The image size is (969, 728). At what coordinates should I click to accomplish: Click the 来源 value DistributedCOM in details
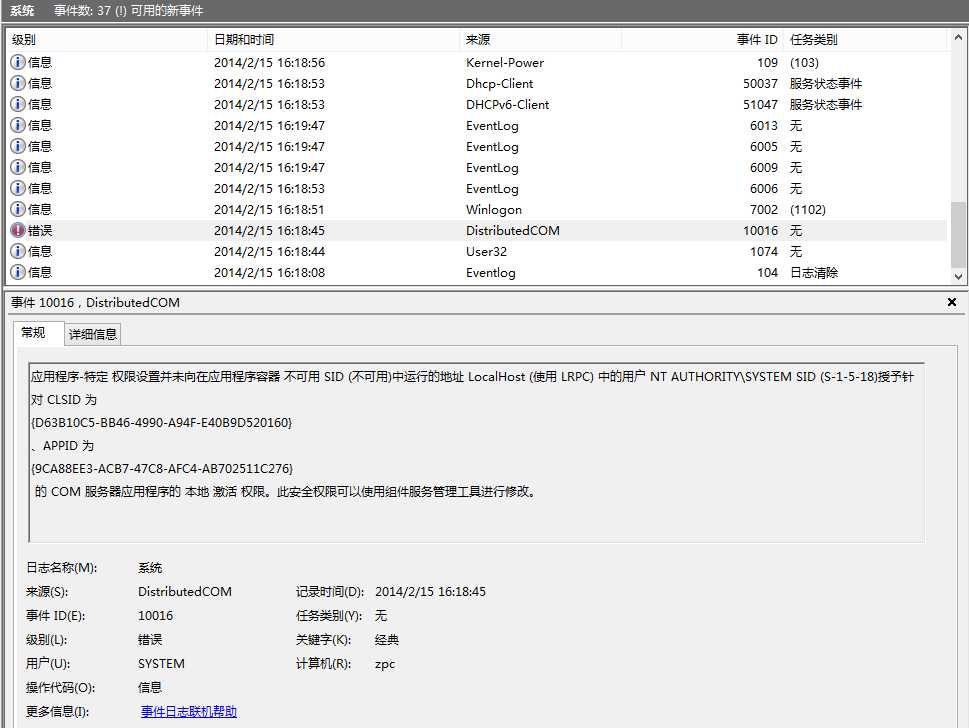185,591
